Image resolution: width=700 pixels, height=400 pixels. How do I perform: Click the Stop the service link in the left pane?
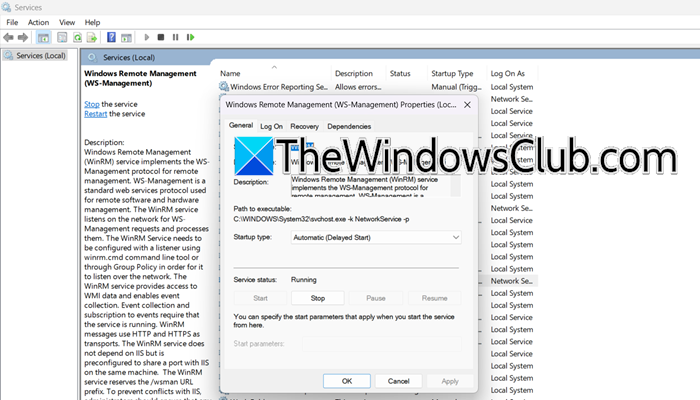[92, 104]
